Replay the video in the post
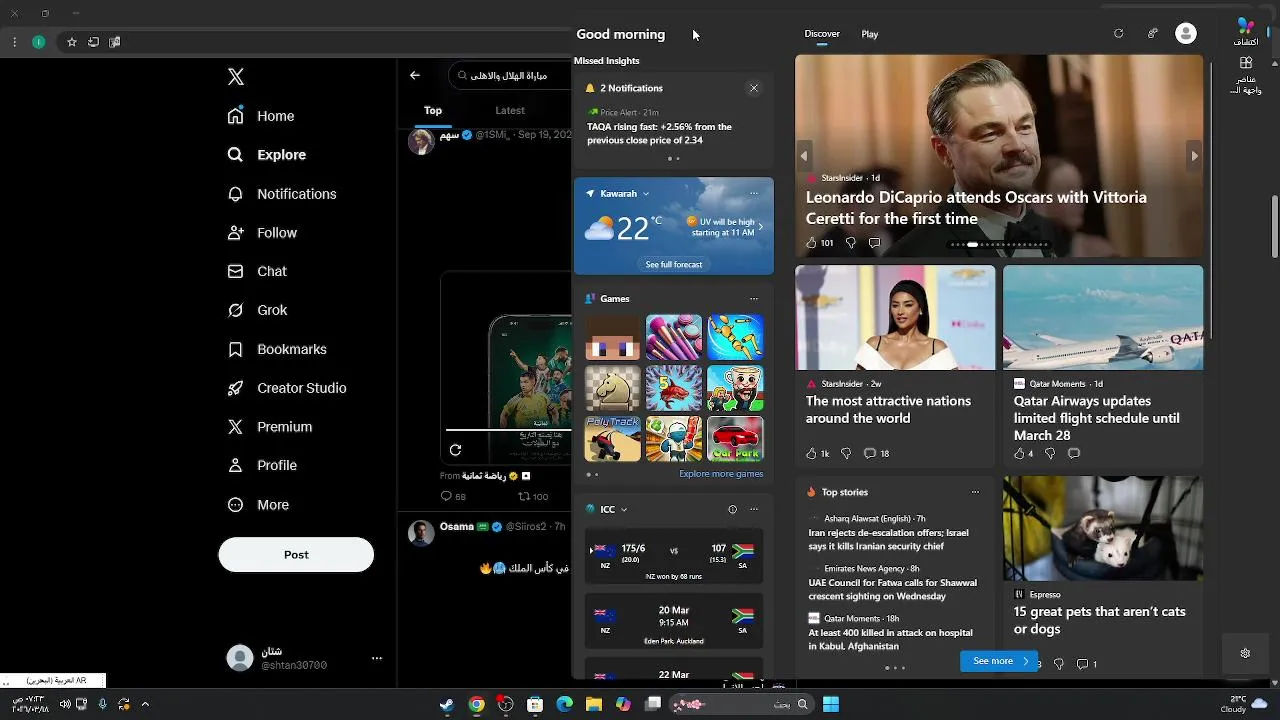Screen dimensions: 1280x720 pyautogui.click(x=455, y=450)
